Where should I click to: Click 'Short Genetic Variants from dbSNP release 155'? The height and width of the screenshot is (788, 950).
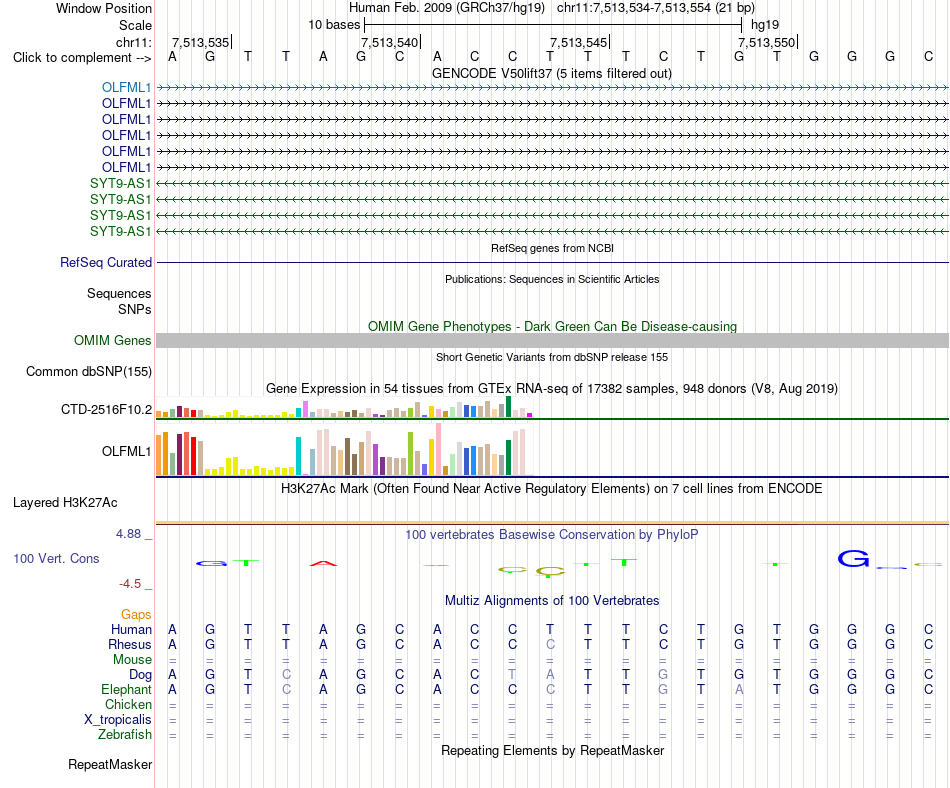click(x=552, y=357)
